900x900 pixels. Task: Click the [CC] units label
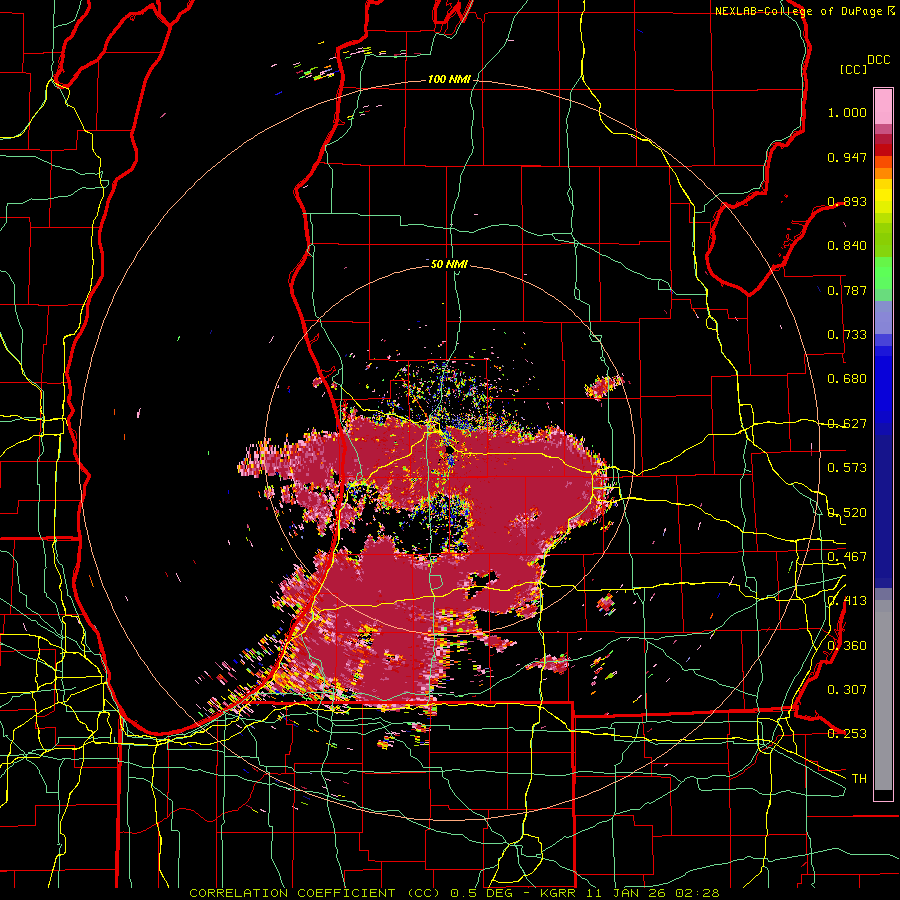tap(854, 69)
